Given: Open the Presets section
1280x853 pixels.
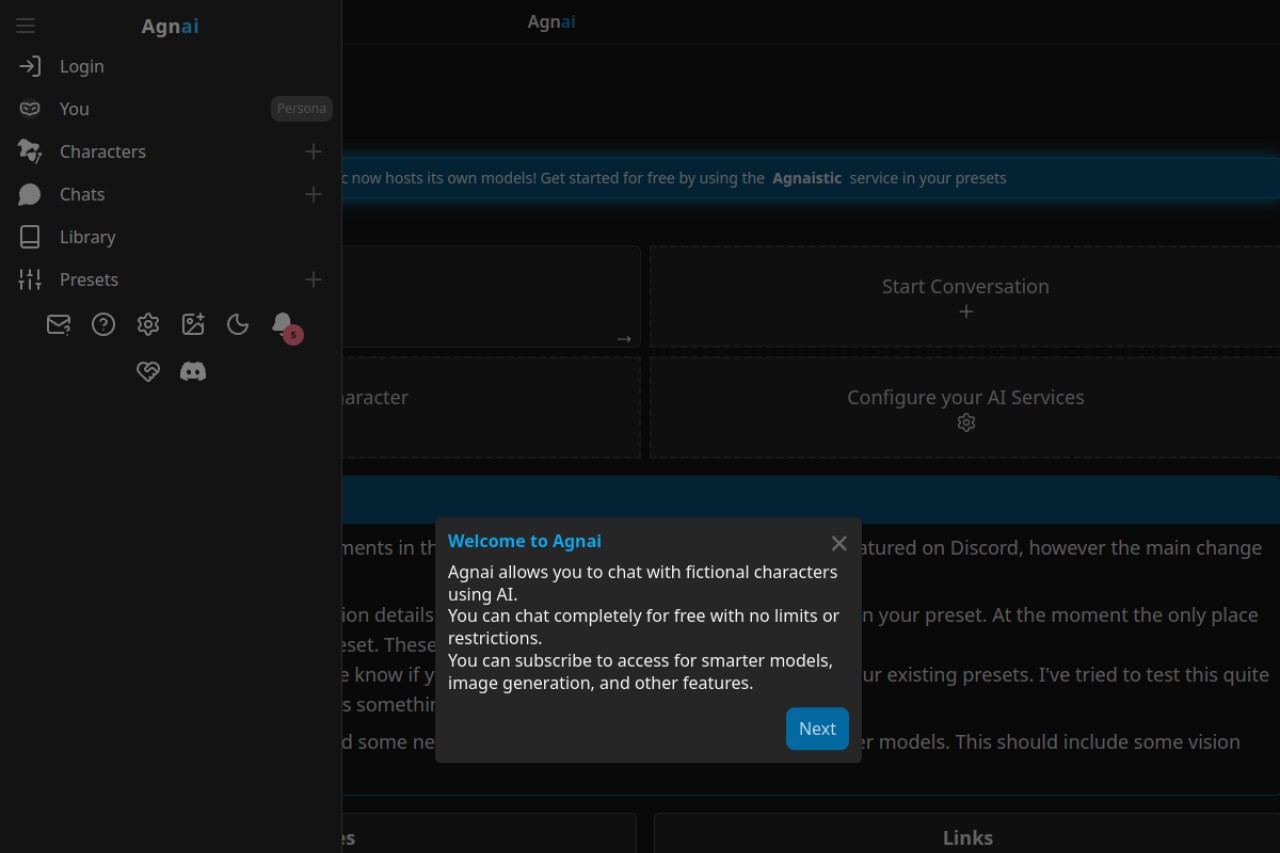Looking at the screenshot, I should click(x=89, y=280).
